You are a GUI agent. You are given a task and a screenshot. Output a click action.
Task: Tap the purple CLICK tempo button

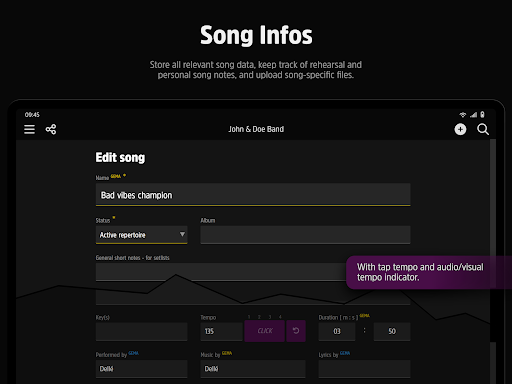pos(265,331)
